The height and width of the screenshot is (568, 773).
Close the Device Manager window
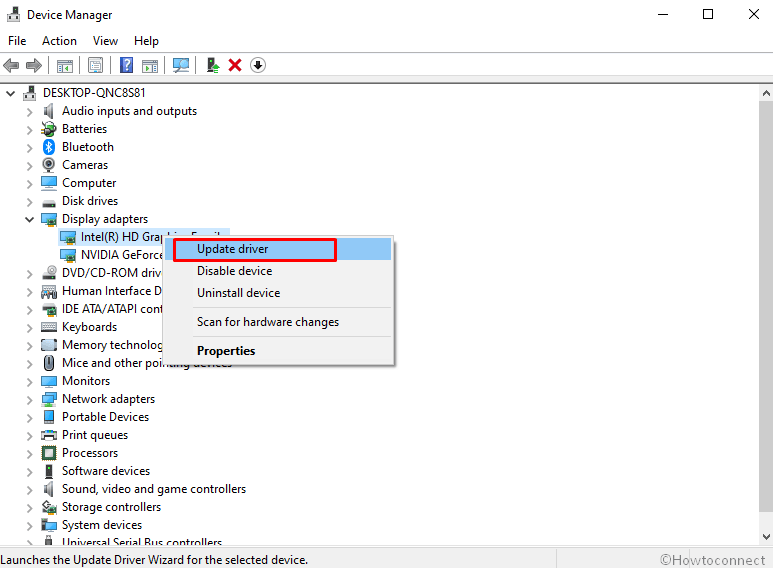[753, 15]
